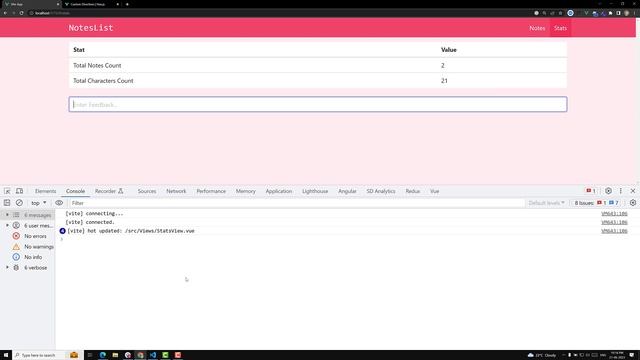Open source link of vite connected message
This screenshot has height=360, width=640.
(614, 222)
